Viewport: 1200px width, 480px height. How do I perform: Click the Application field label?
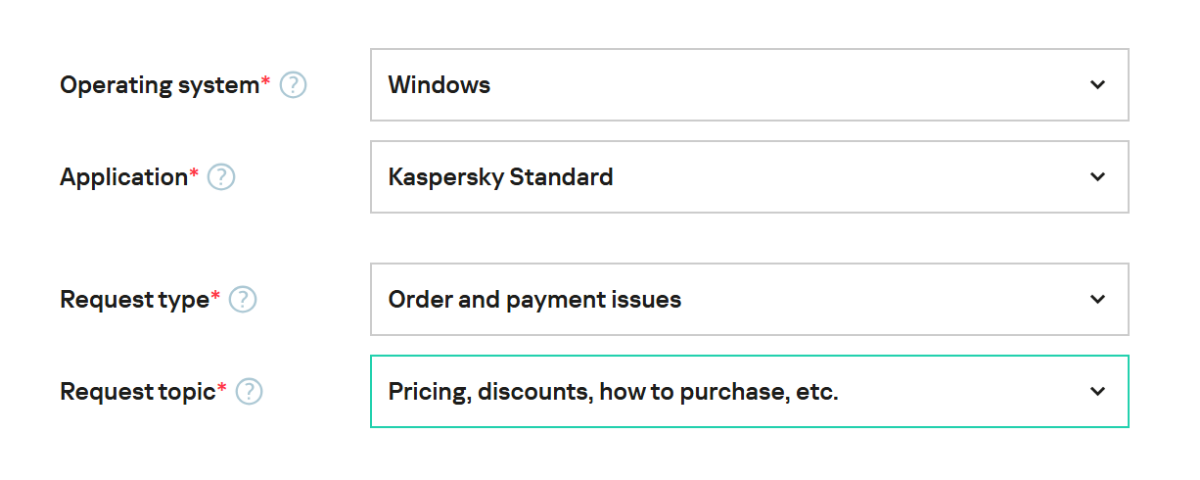(123, 177)
